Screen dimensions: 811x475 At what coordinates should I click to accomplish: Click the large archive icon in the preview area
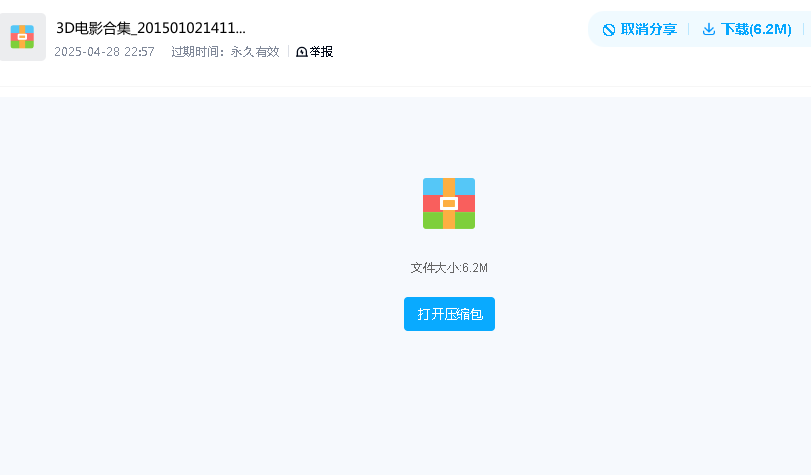click(x=449, y=203)
